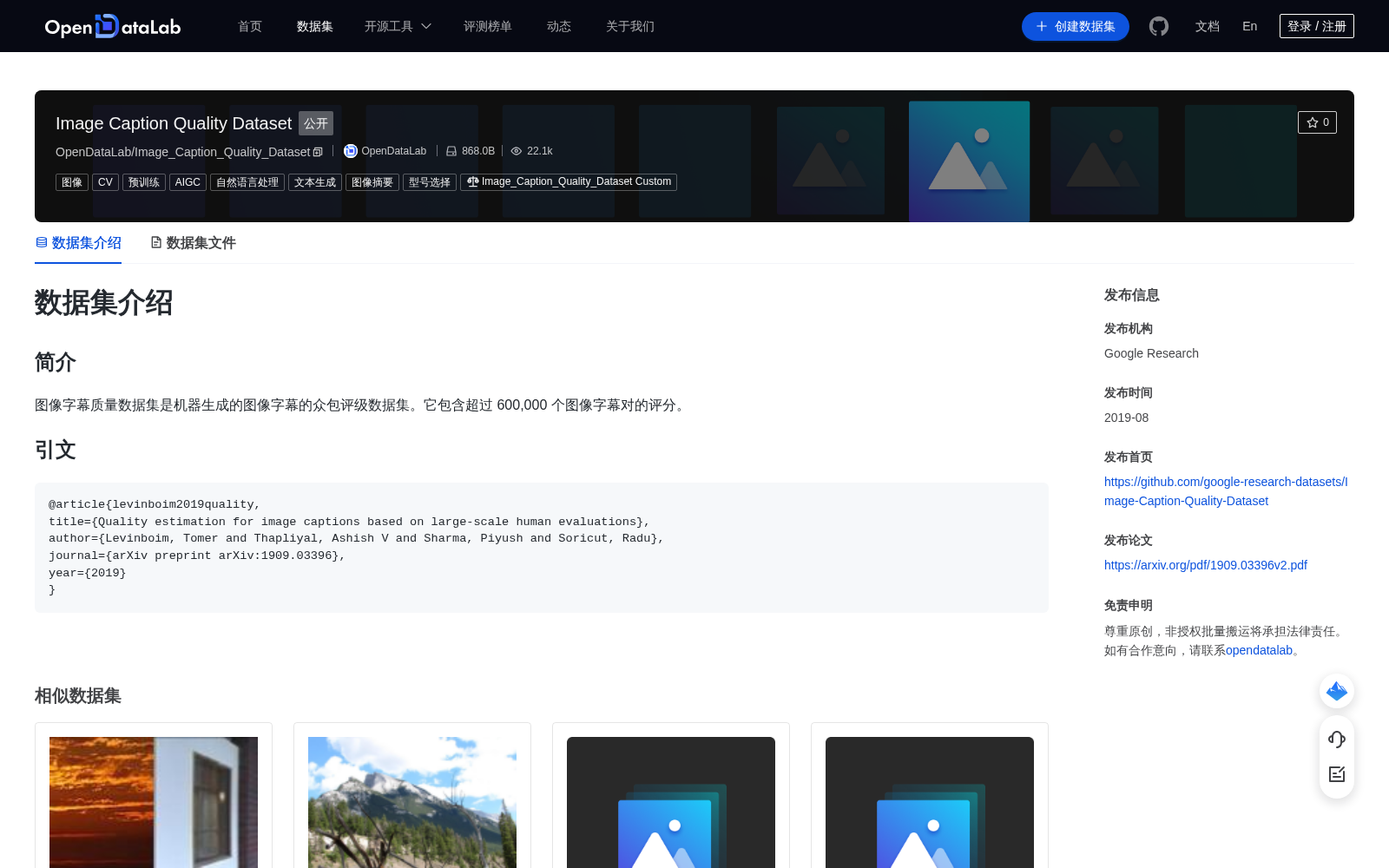Open the 评测榜单 nav item
The image size is (1389, 868).
(488, 26)
